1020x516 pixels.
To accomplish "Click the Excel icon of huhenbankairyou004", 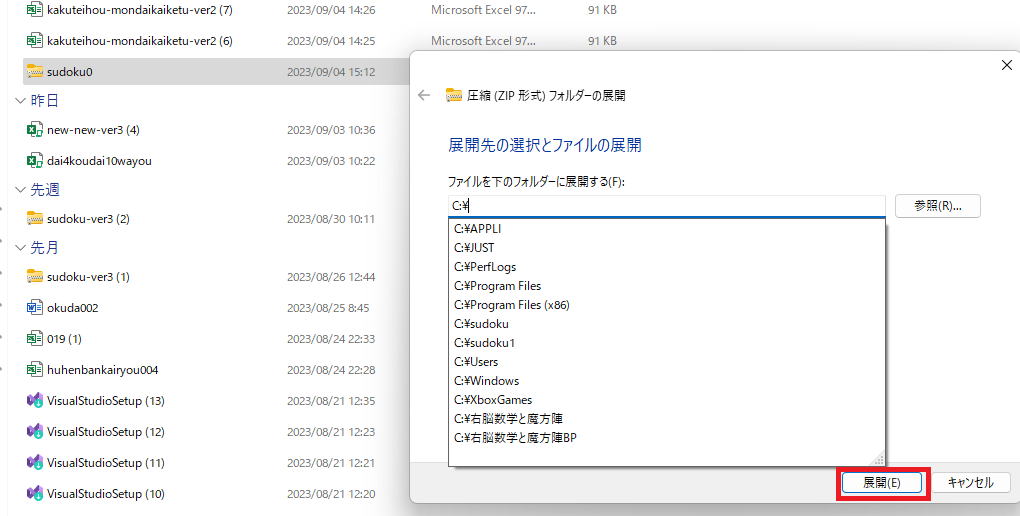I will 34,370.
